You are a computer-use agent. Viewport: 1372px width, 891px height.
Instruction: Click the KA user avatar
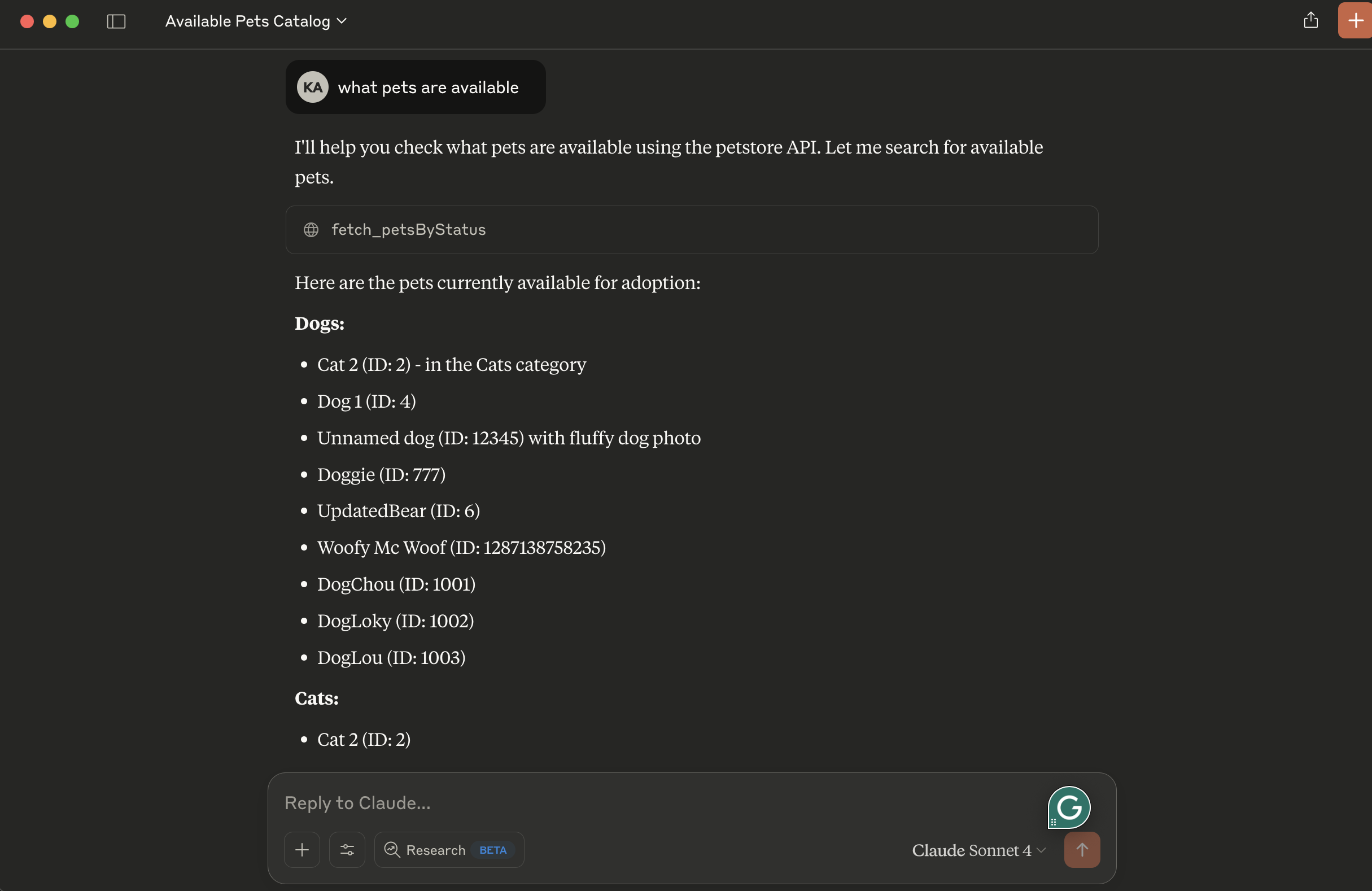[312, 87]
